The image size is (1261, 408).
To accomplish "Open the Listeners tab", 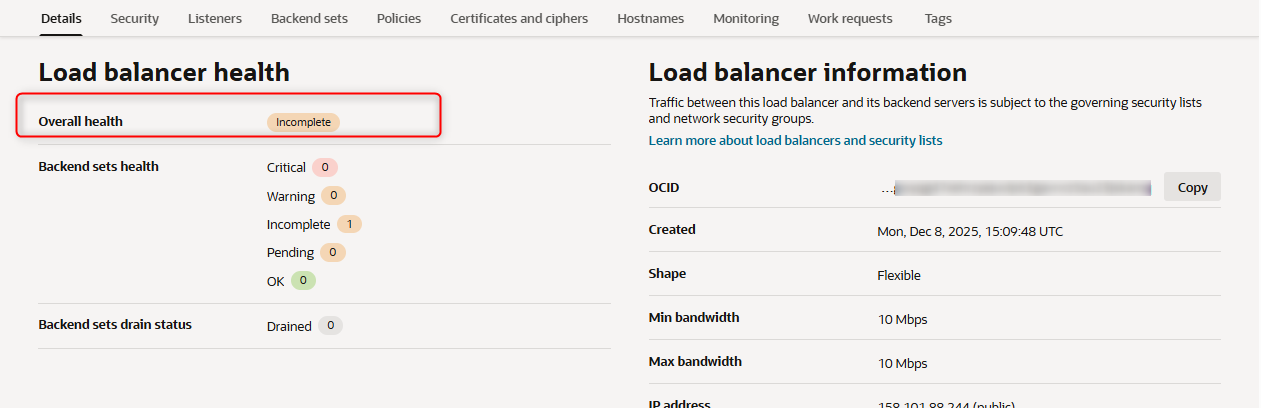I will [x=215, y=18].
